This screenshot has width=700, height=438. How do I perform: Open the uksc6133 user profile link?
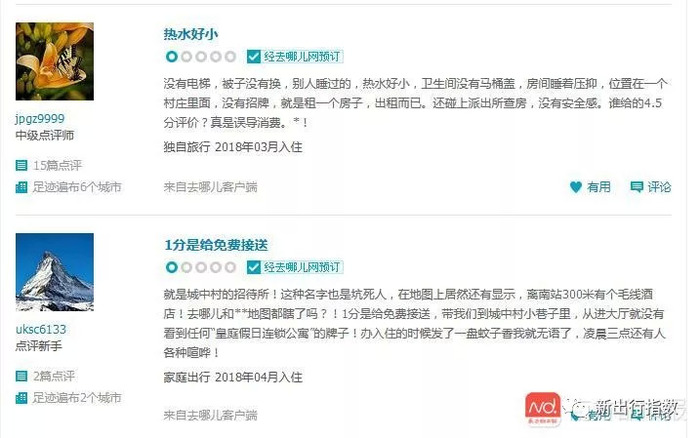coord(41,330)
